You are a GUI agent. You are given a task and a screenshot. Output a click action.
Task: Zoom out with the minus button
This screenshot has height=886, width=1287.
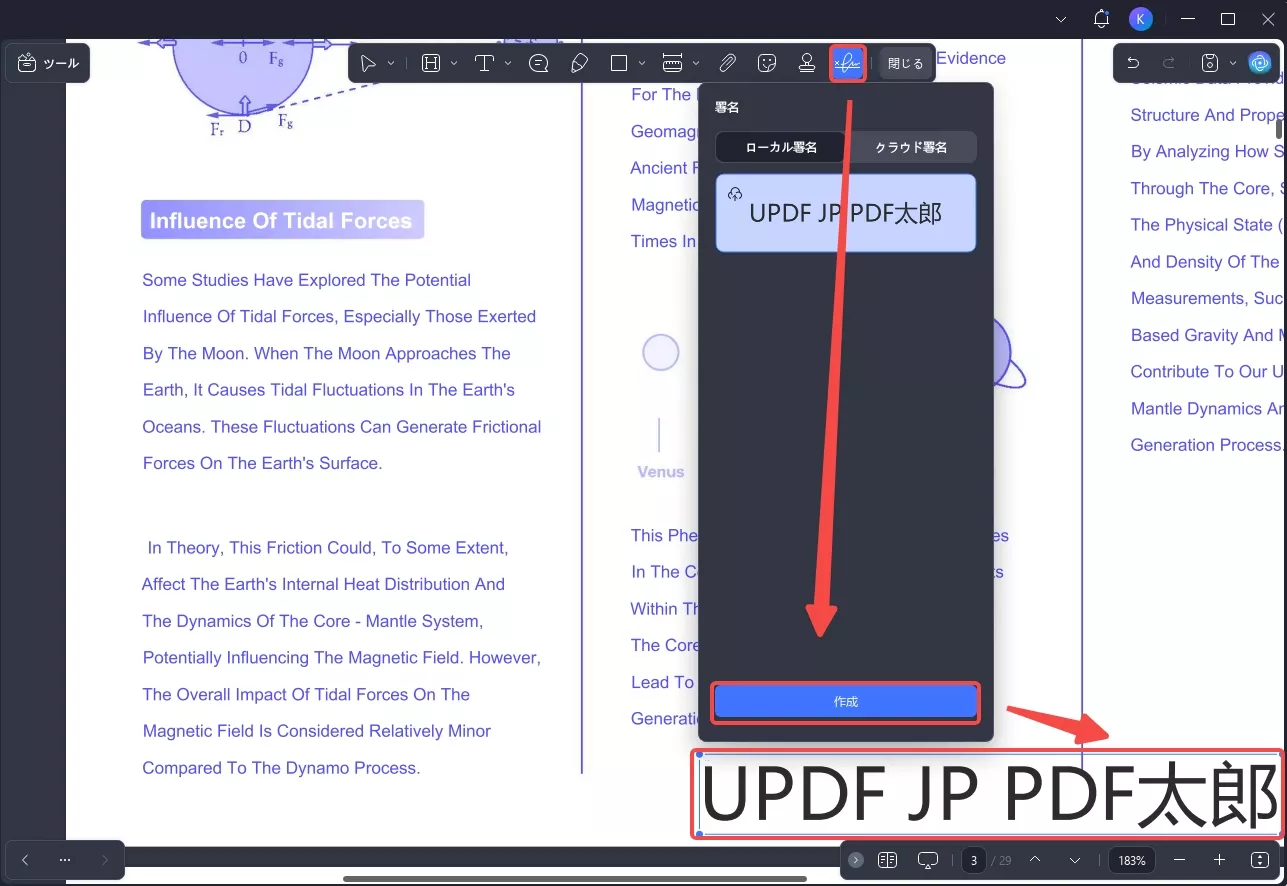pos(1180,860)
